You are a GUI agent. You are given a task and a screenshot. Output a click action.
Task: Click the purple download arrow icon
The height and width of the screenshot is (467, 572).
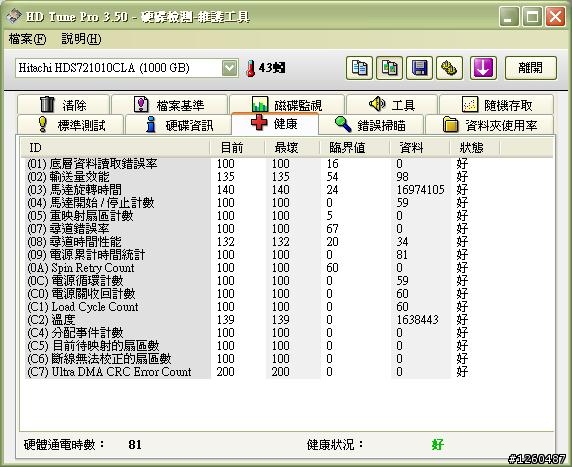[x=483, y=68]
